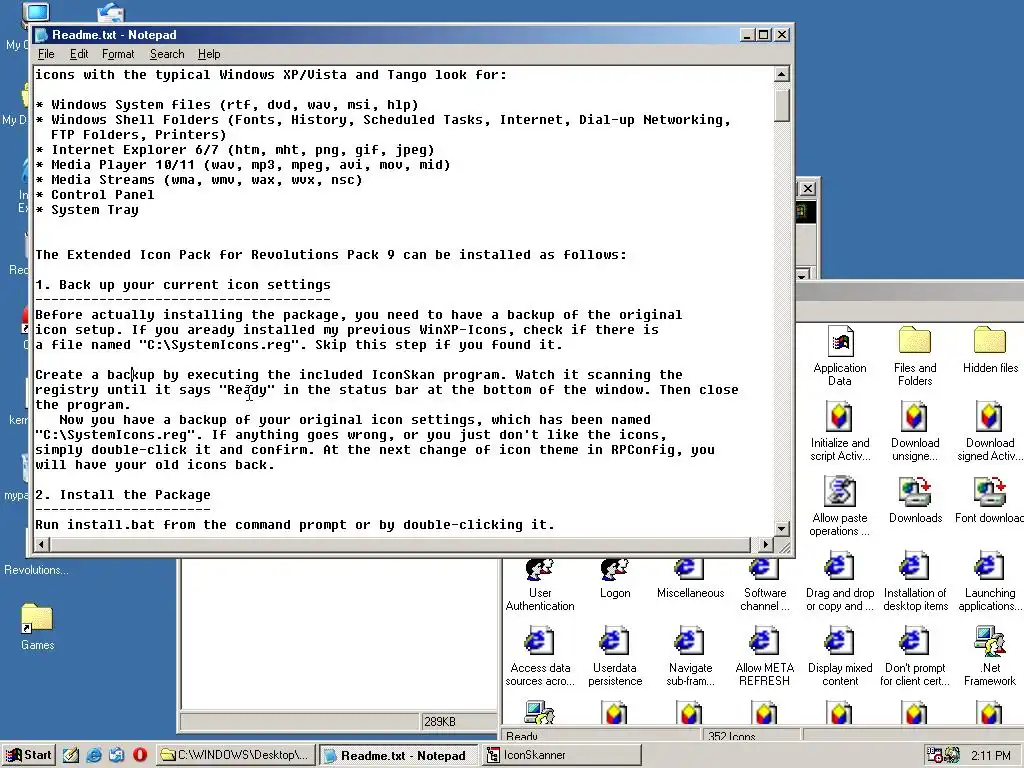Click the Readme.txt - Notepad taskbar button
This screenshot has width=1024, height=768.
400,755
